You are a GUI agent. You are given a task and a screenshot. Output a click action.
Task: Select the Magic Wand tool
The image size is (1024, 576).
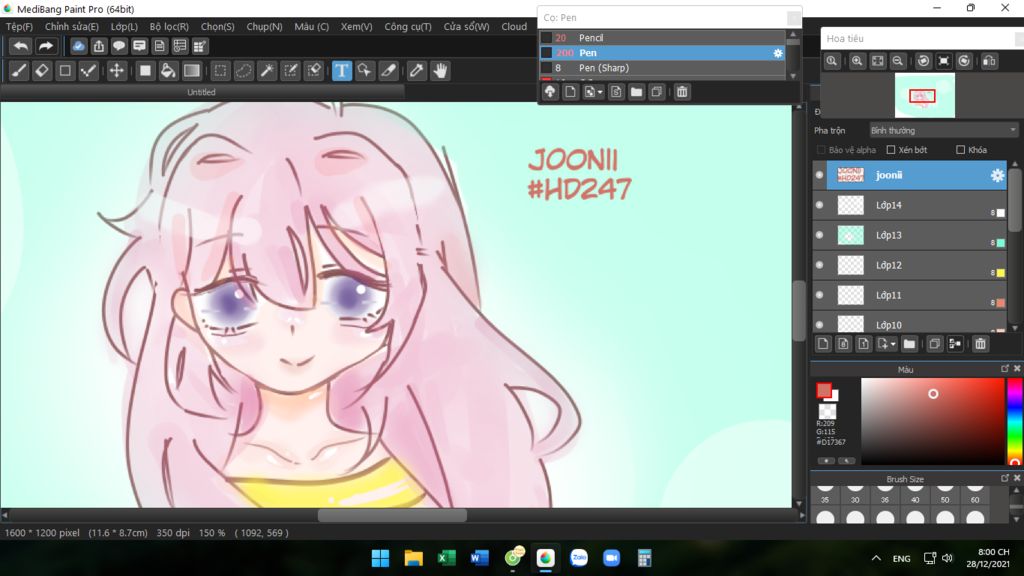267,71
